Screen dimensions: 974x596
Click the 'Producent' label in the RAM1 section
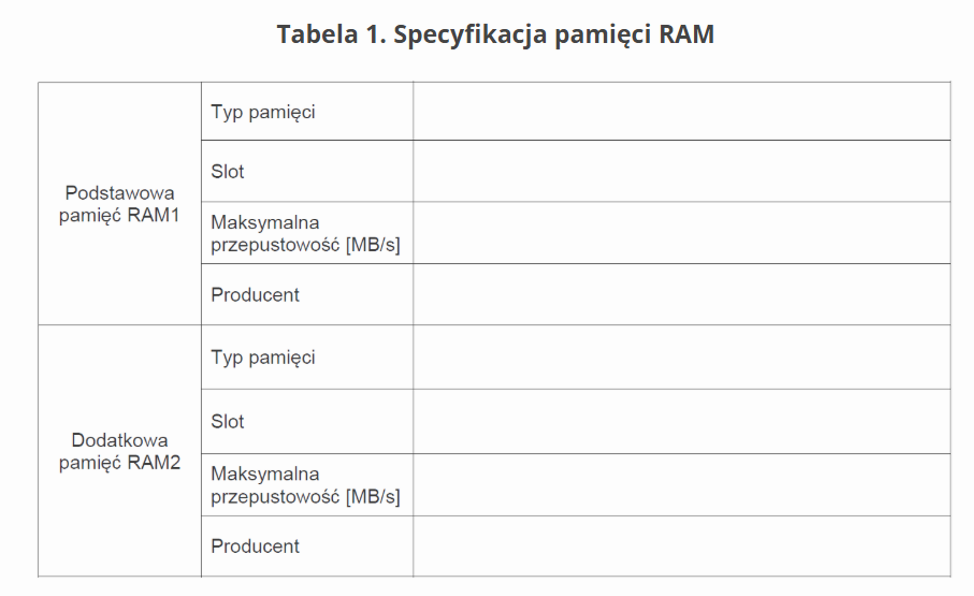tap(255, 295)
